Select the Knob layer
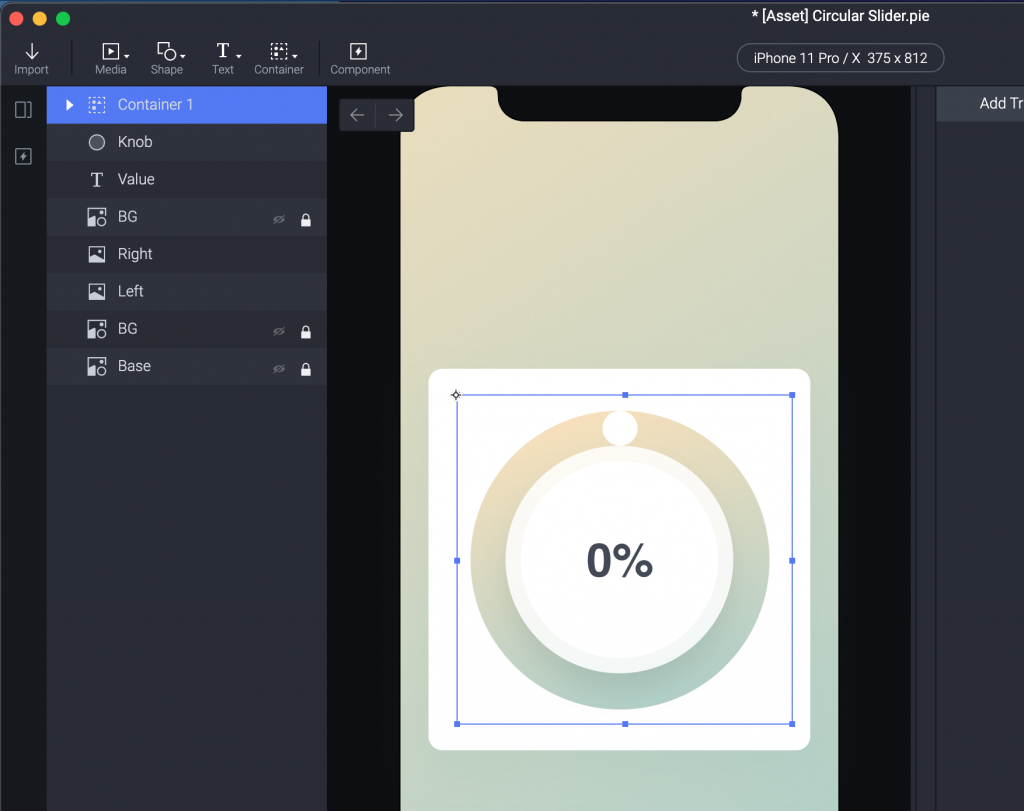Image resolution: width=1024 pixels, height=811 pixels. 187,142
